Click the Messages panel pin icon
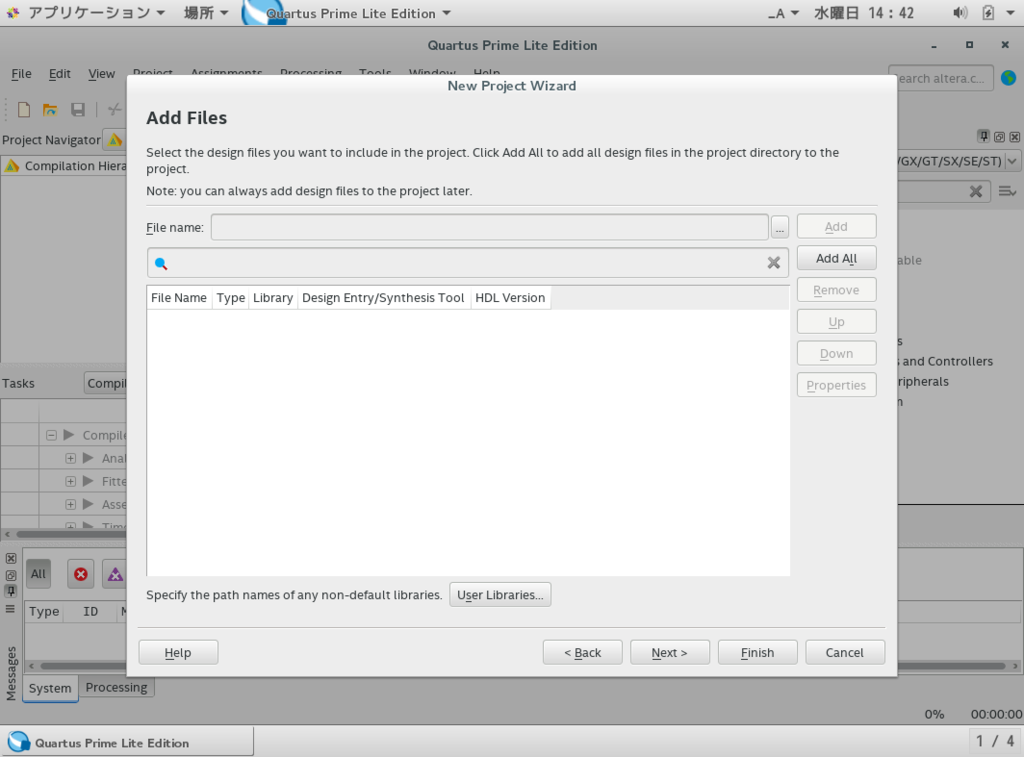1024x757 pixels. pos(10,591)
